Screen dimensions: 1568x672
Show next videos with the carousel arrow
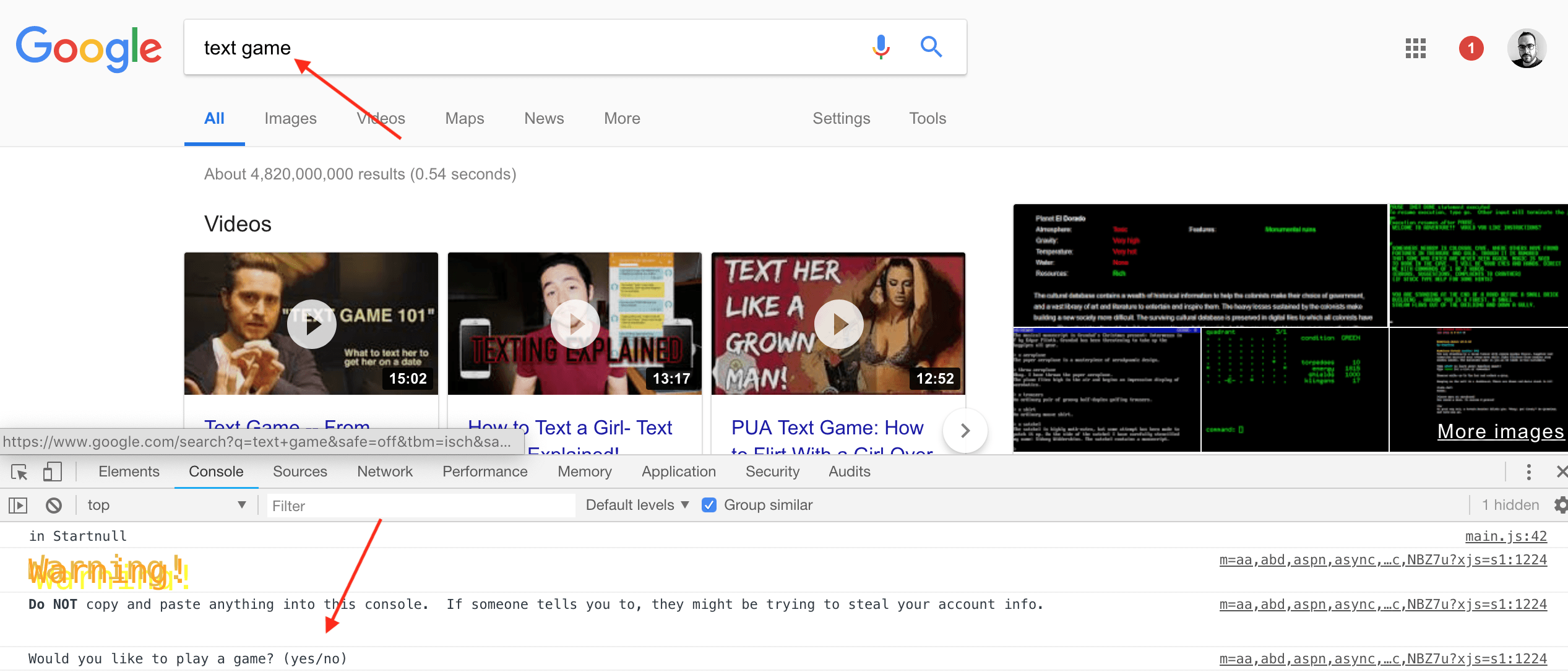click(965, 431)
